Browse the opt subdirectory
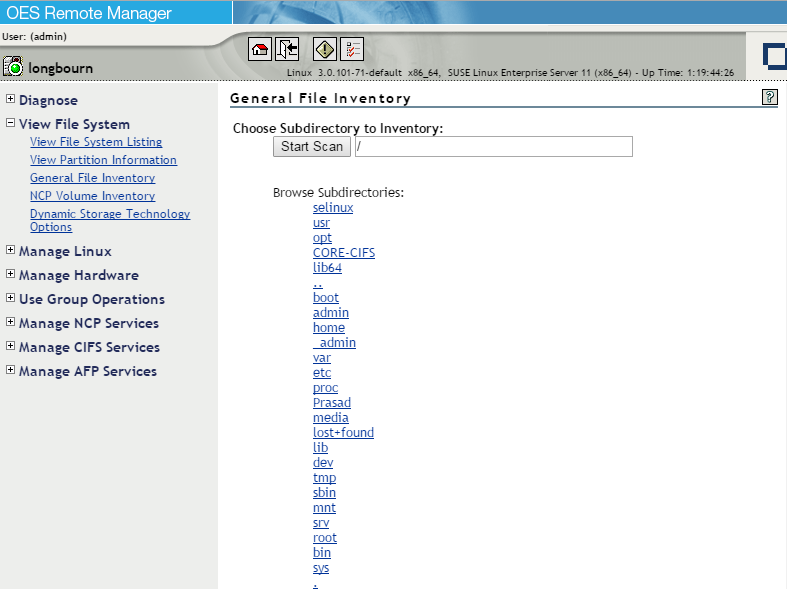This screenshot has width=787, height=589. [x=322, y=238]
